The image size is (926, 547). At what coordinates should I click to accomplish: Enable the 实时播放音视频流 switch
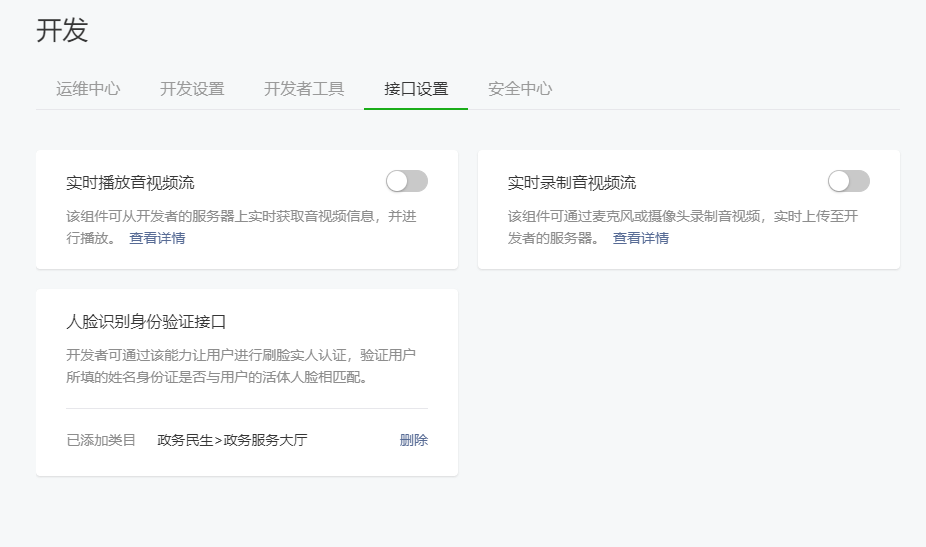407,181
